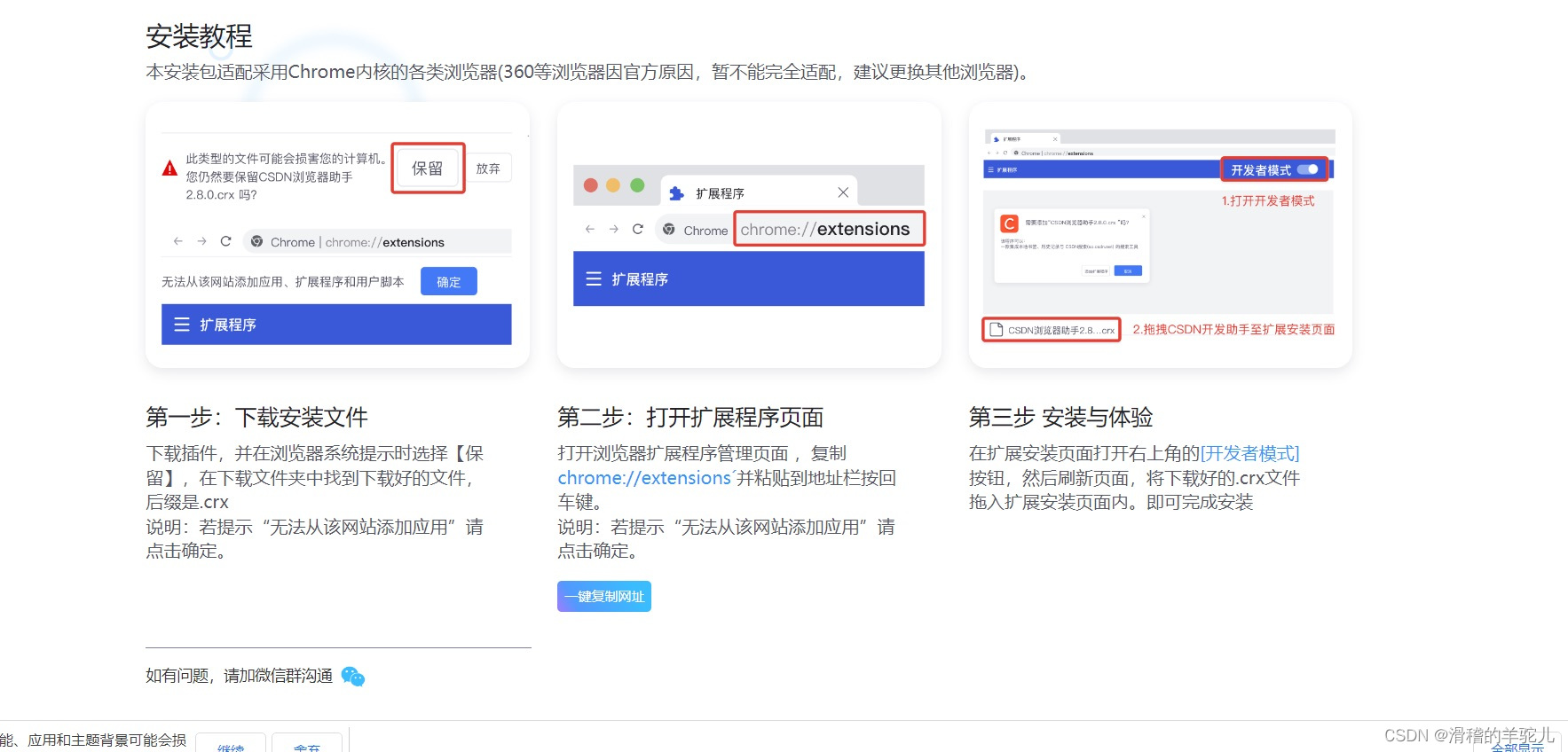The image size is (1568, 752).
Task: Click the 第二步：打开扩展程序页面 heading
Action: click(690, 417)
